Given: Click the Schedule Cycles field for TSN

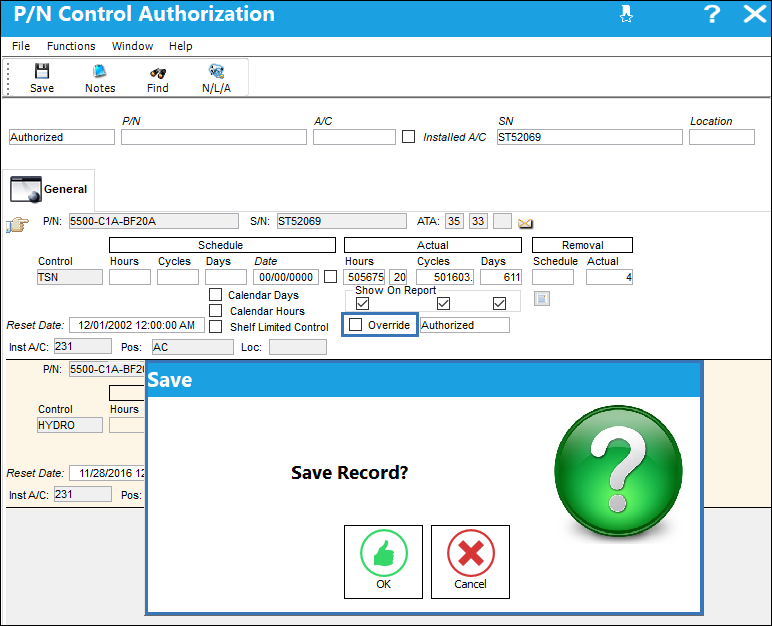Looking at the screenshot, I should pos(178,277).
